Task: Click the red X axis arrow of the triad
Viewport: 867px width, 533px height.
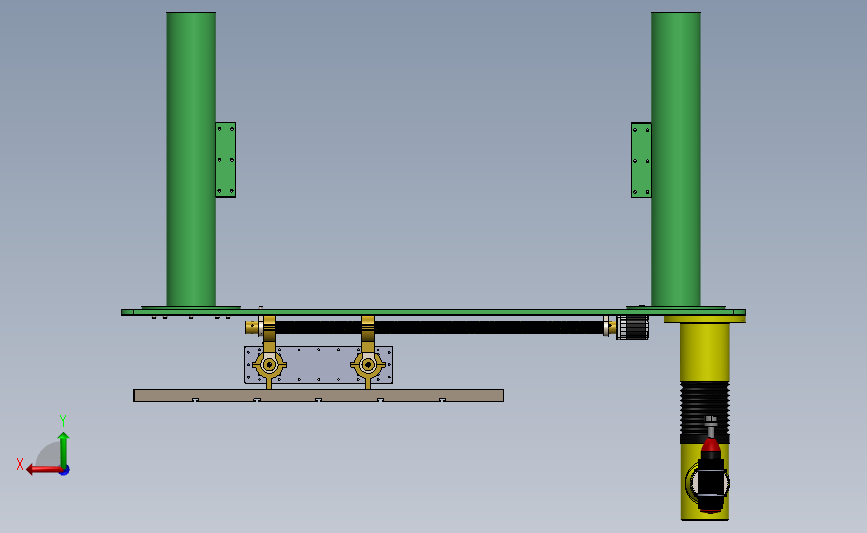Action: [44, 470]
